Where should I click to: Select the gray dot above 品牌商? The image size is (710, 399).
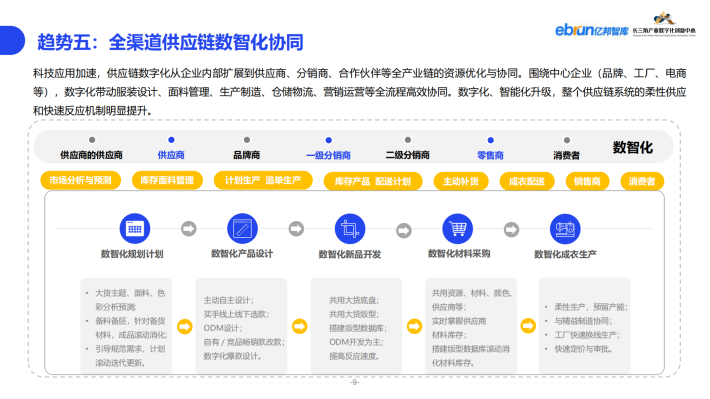pyautogui.click(x=247, y=140)
